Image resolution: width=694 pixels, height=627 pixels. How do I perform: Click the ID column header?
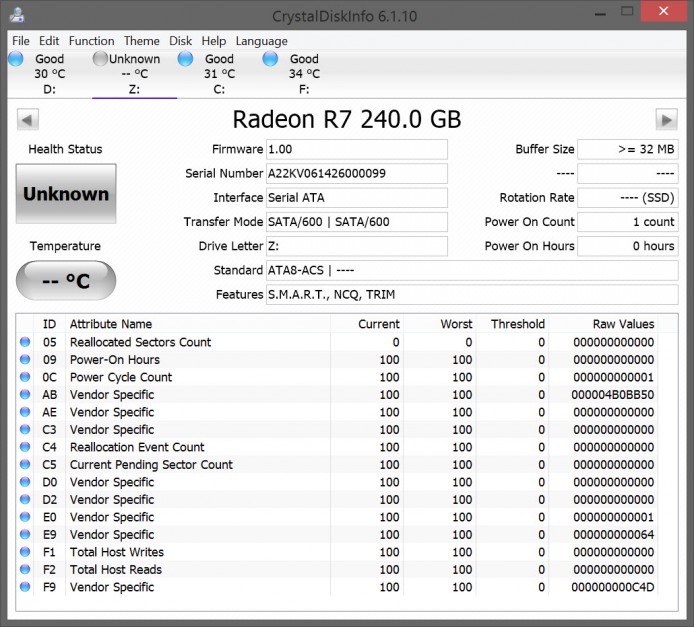[49, 324]
